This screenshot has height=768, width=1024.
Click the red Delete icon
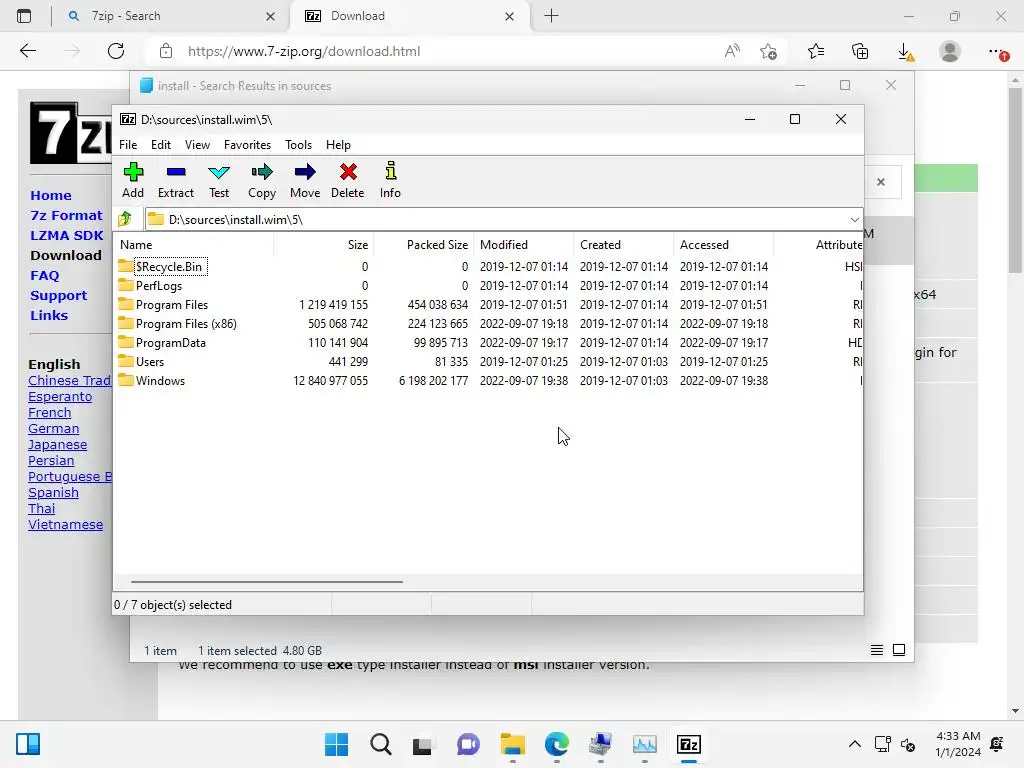(348, 172)
